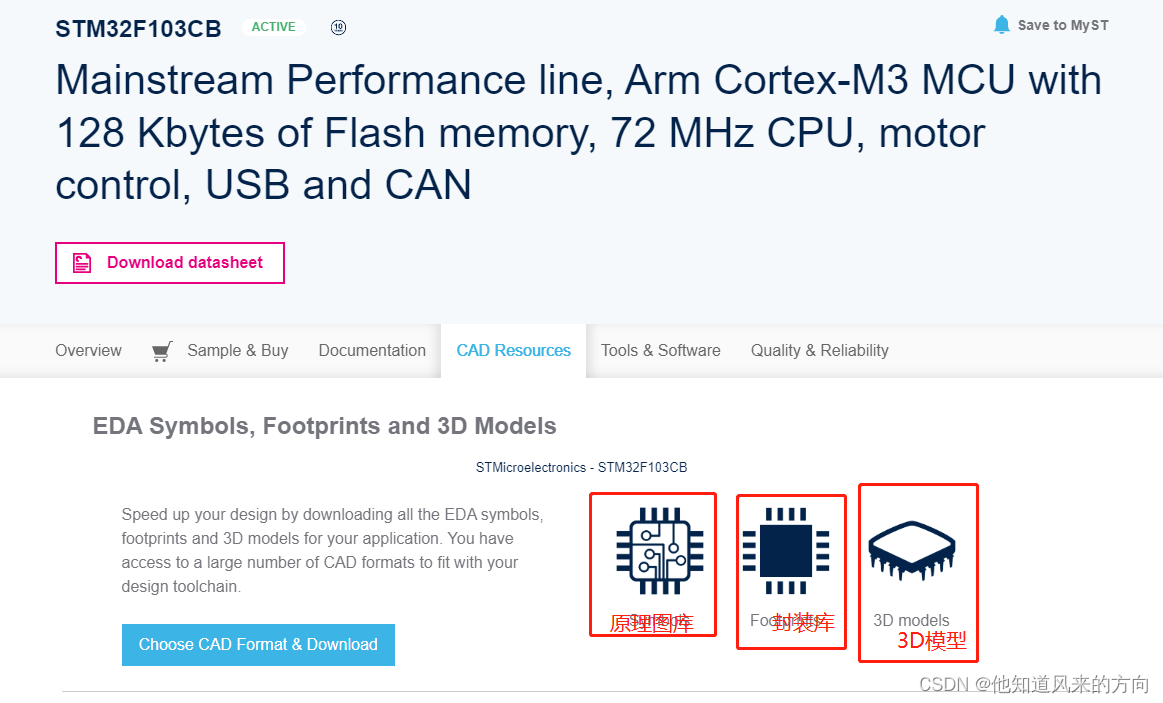Viewport: 1163px width, 703px height.
Task: Switch to the Overview tab
Action: [88, 351]
